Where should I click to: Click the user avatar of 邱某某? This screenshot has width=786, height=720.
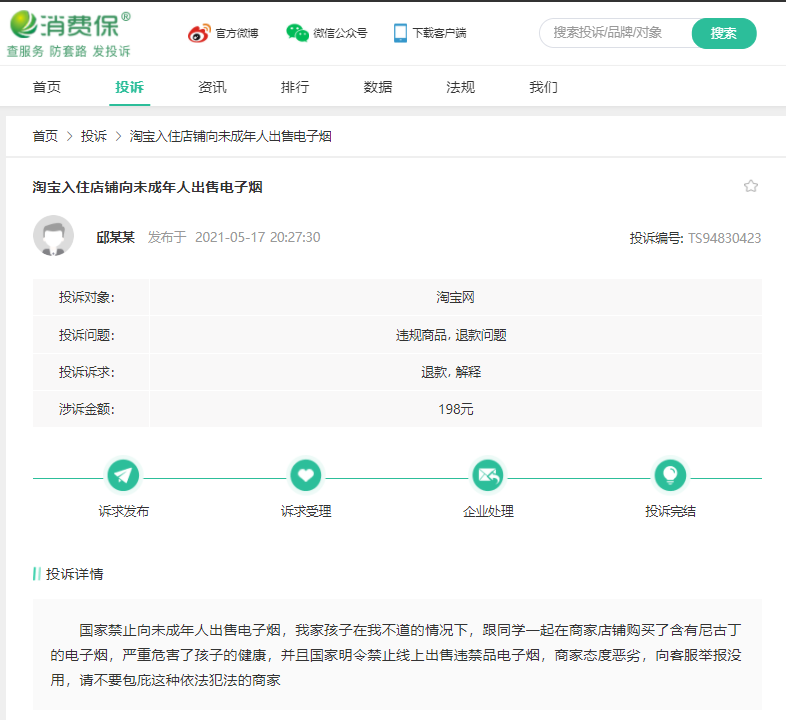[x=54, y=236]
